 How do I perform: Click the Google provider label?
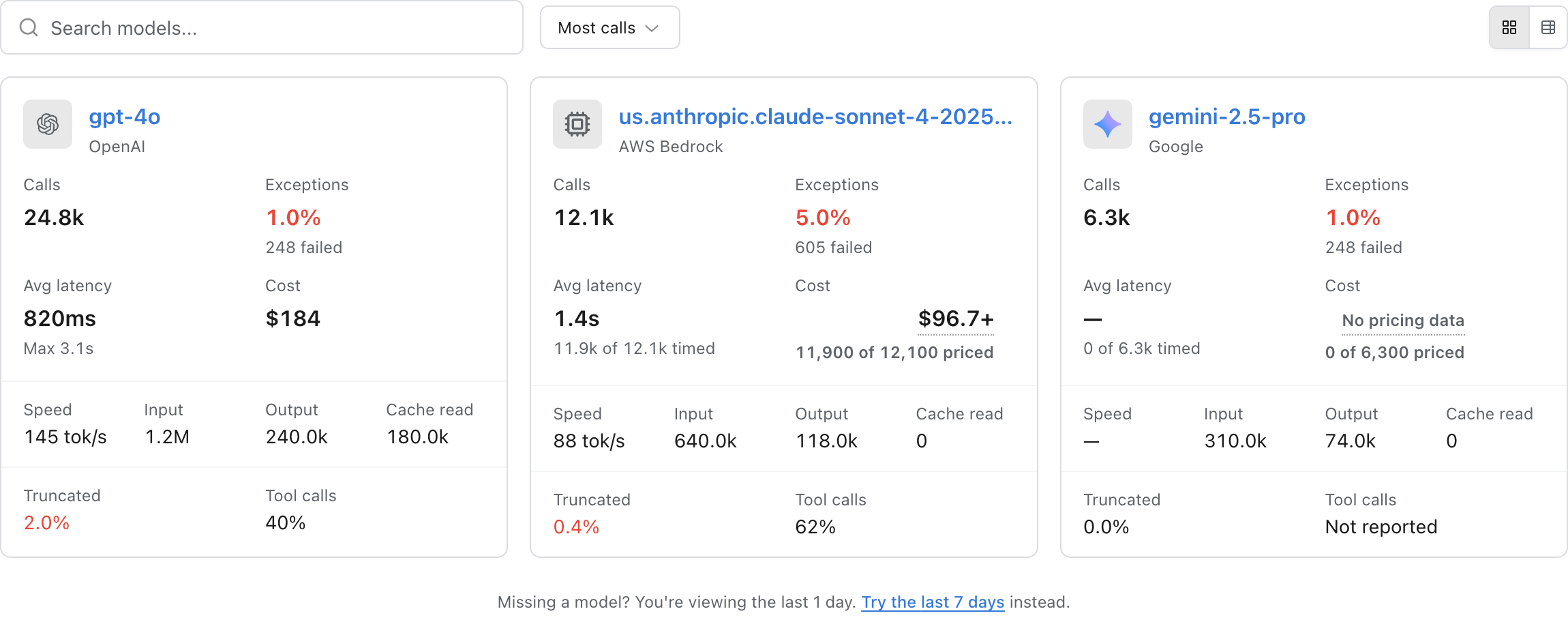coord(1176,147)
